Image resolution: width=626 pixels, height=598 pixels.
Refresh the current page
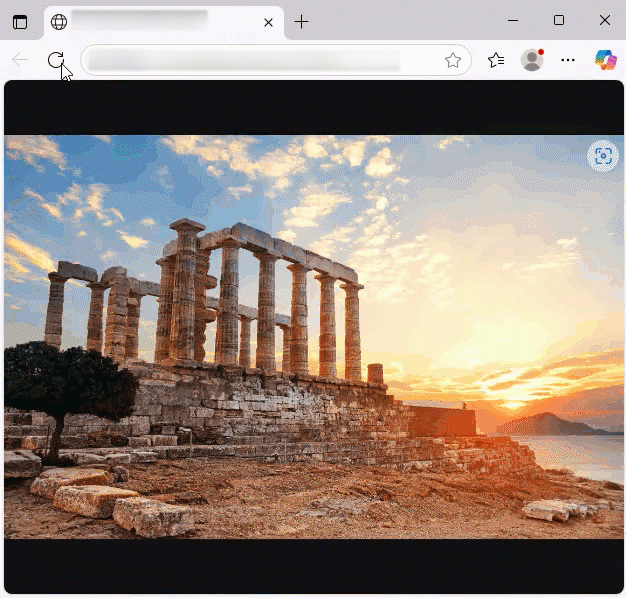56,60
